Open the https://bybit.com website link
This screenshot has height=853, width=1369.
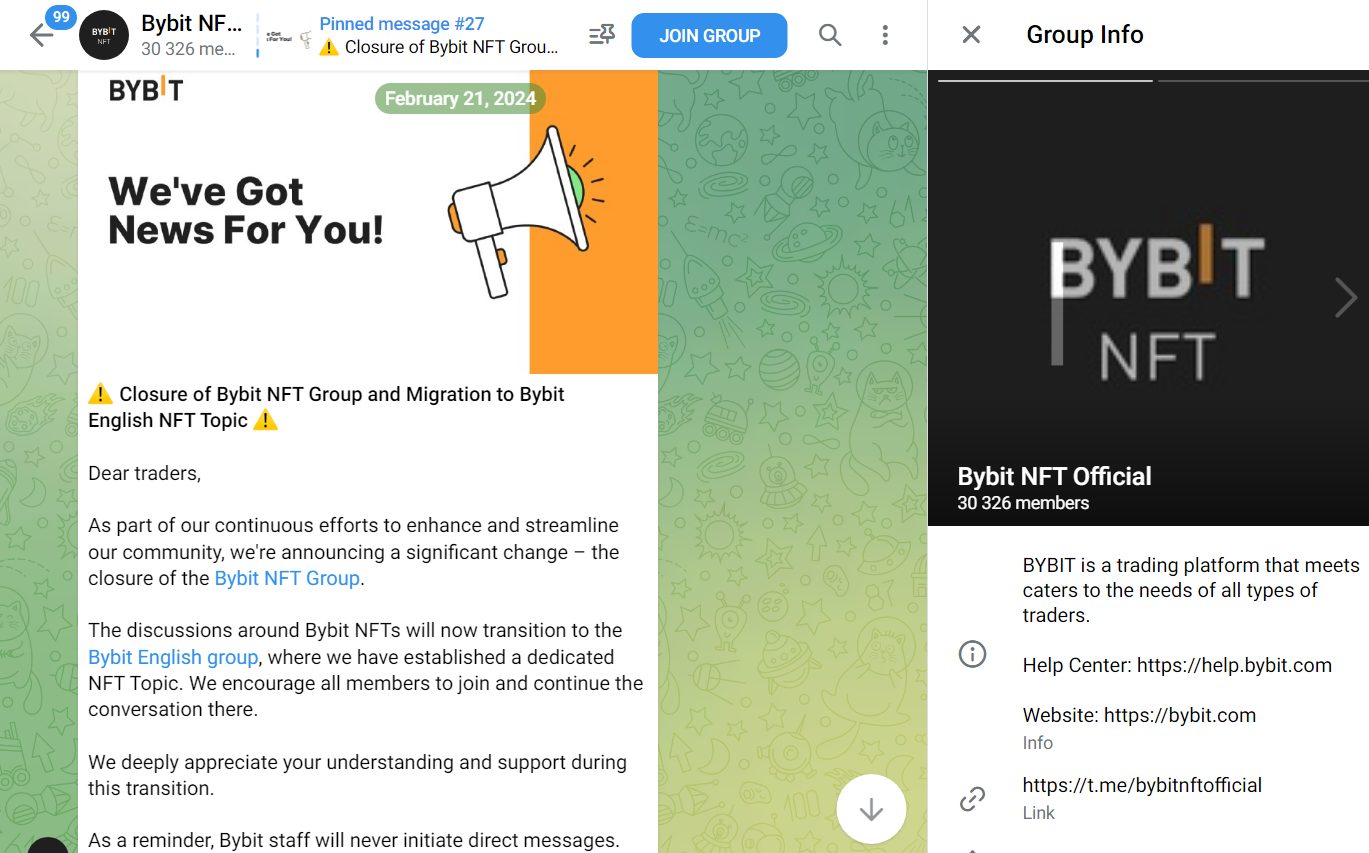coord(1180,715)
